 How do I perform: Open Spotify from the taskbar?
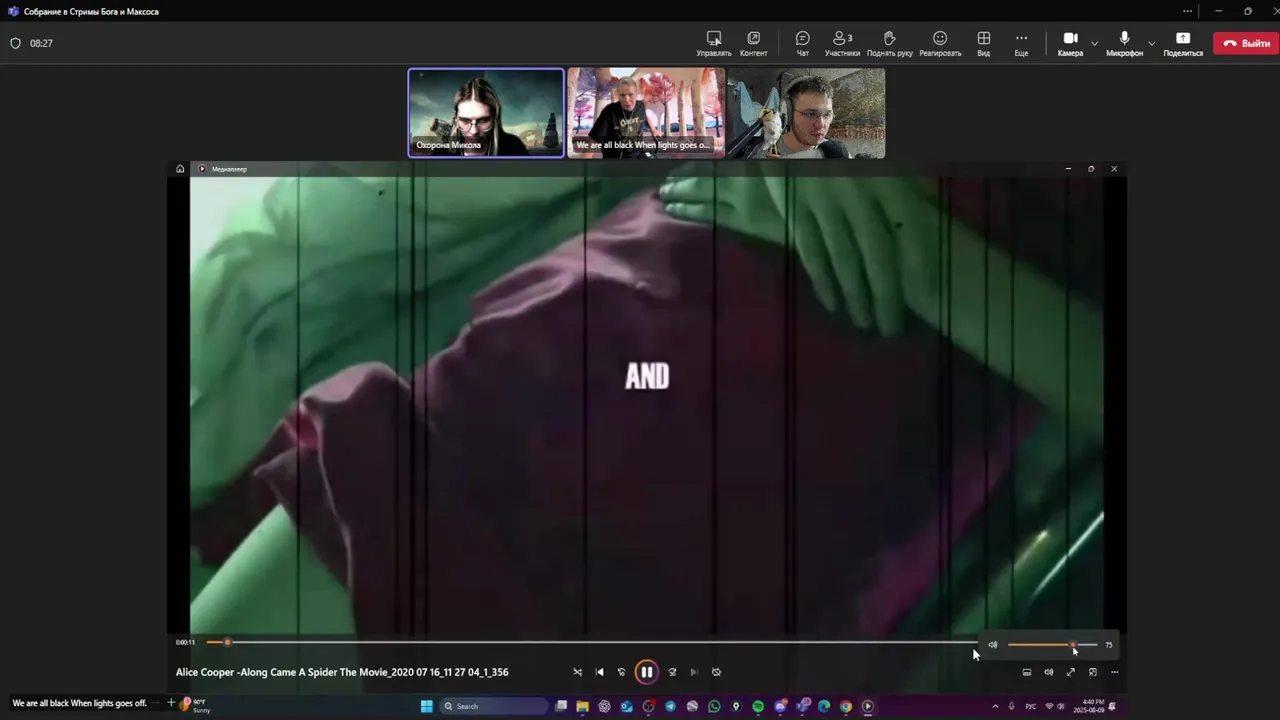click(x=758, y=706)
